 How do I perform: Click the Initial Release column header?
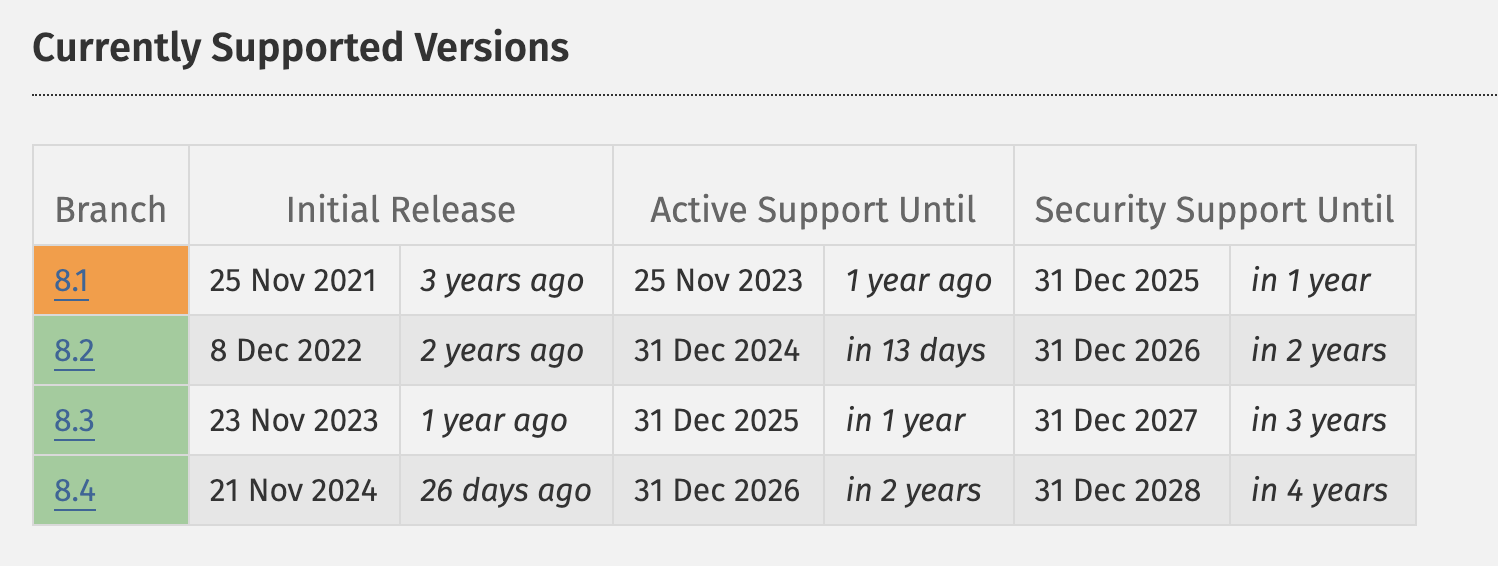[401, 210]
